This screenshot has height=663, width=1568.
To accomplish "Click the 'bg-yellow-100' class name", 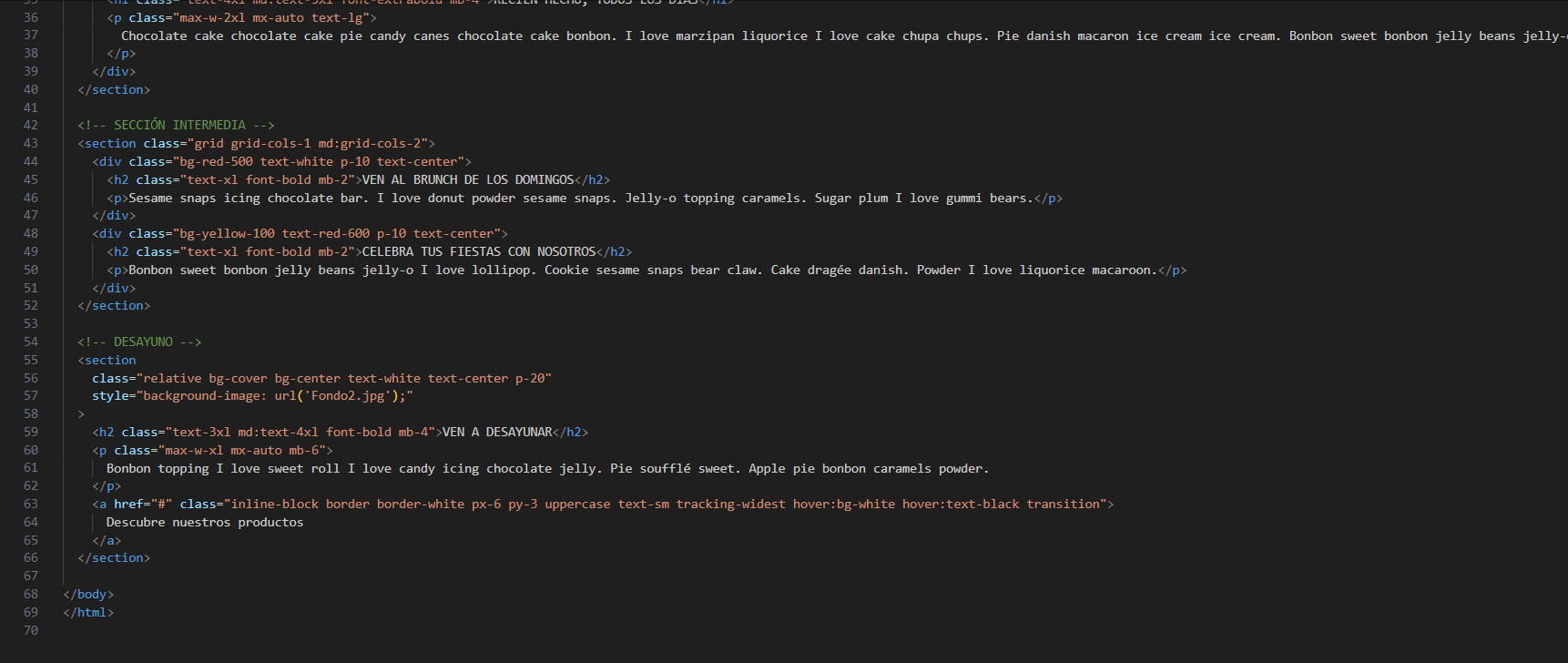I will pyautogui.click(x=227, y=233).
